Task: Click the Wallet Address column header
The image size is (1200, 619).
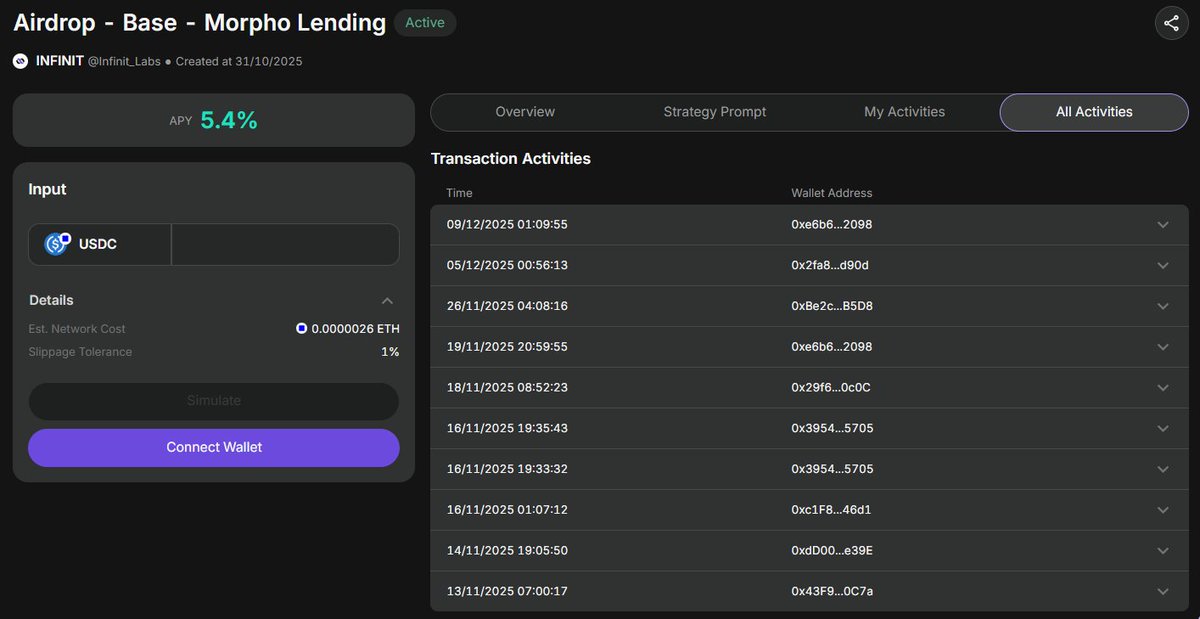Action: tap(831, 193)
